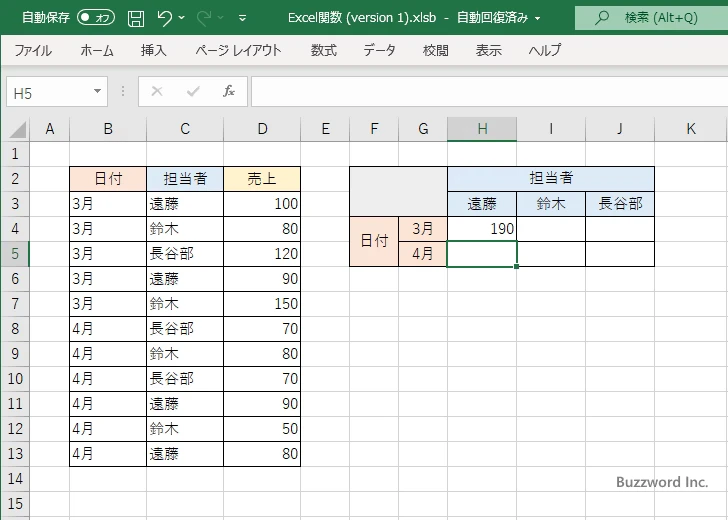Click the 日付 header cell in B2

(108, 179)
